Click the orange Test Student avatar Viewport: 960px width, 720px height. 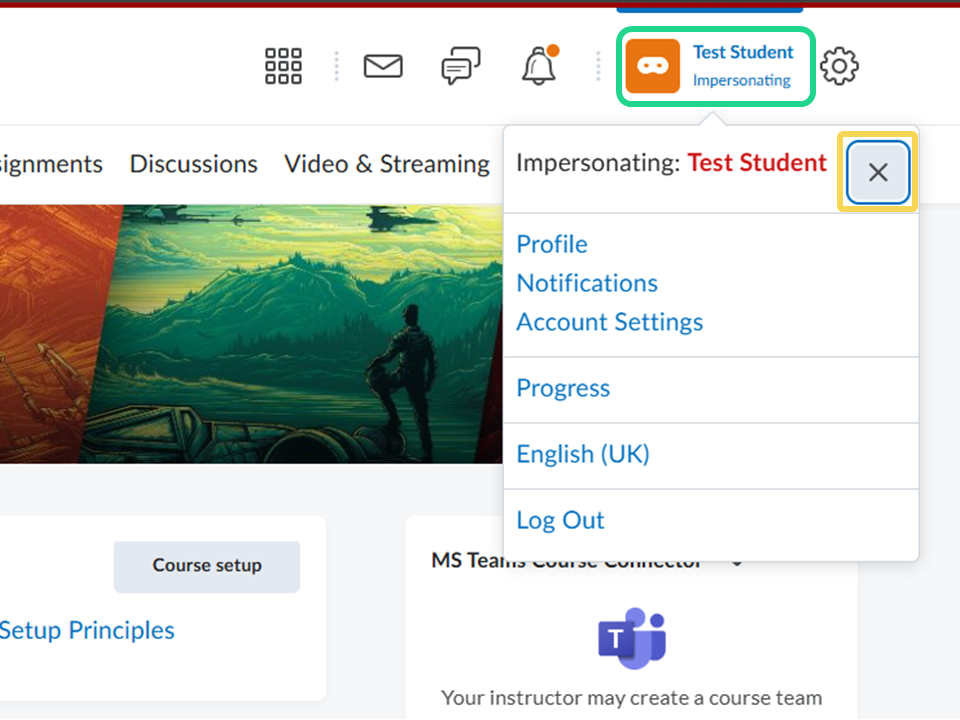pos(653,66)
